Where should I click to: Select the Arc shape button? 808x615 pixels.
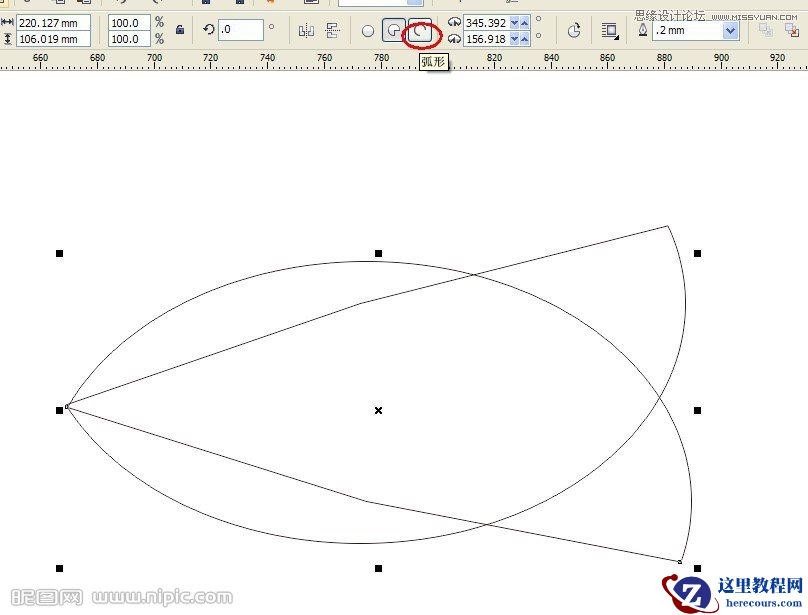pos(420,31)
